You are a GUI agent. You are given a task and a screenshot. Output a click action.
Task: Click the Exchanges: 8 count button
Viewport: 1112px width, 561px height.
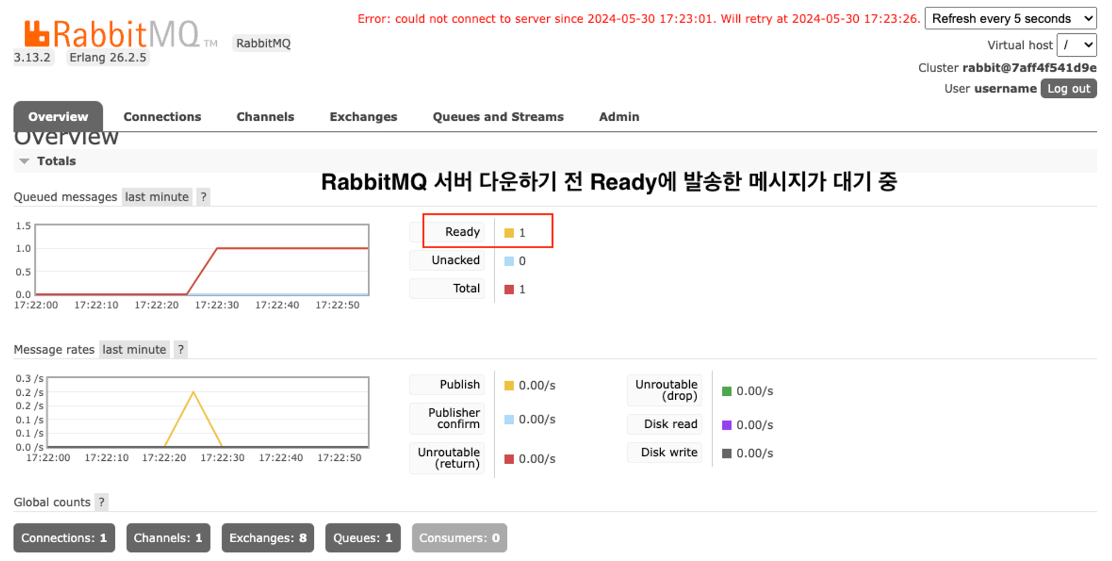tap(268, 538)
